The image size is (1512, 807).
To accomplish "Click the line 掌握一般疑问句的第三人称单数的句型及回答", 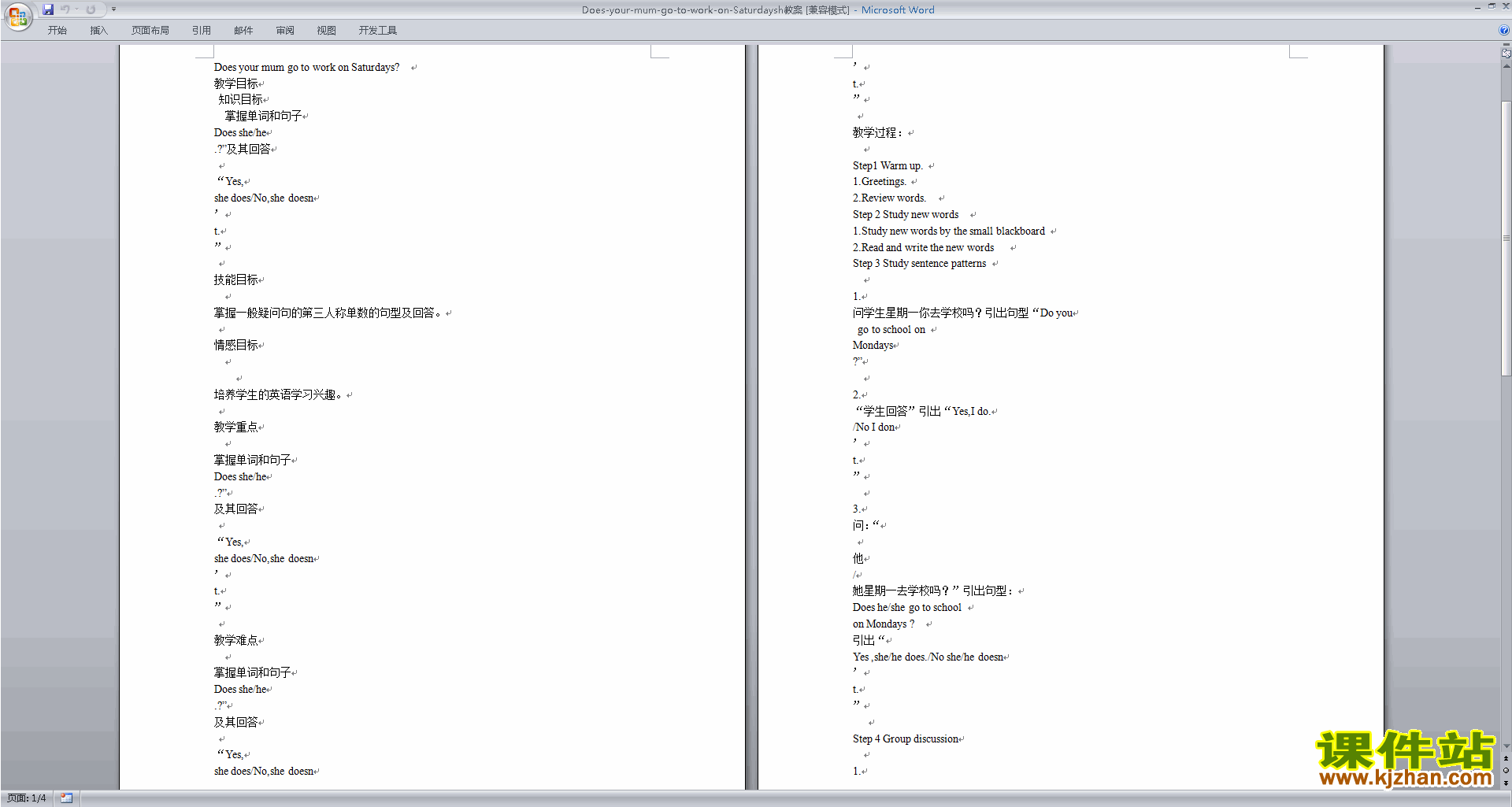I will click(328, 313).
